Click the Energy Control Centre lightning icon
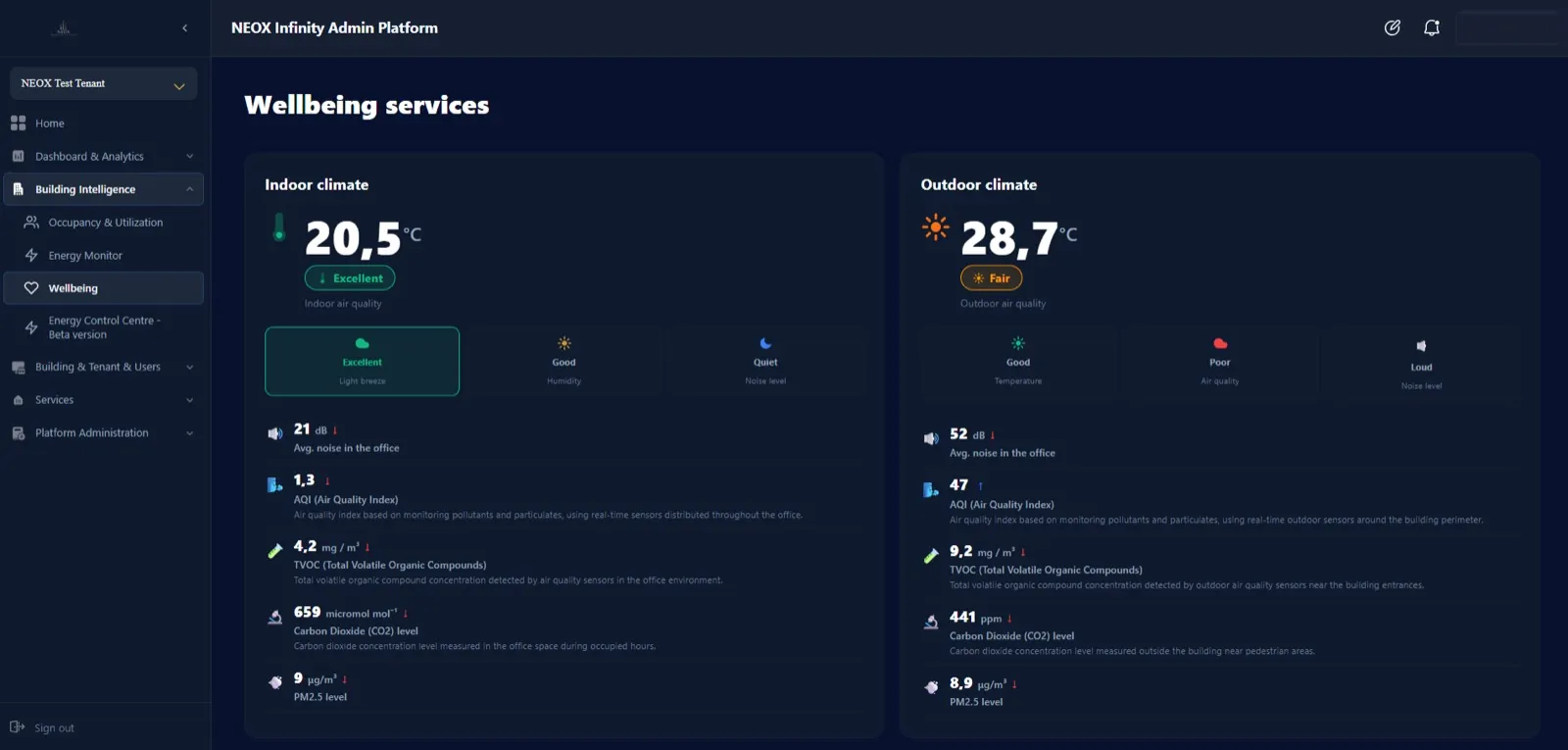Viewport: 1568px width, 750px height. 31,327
